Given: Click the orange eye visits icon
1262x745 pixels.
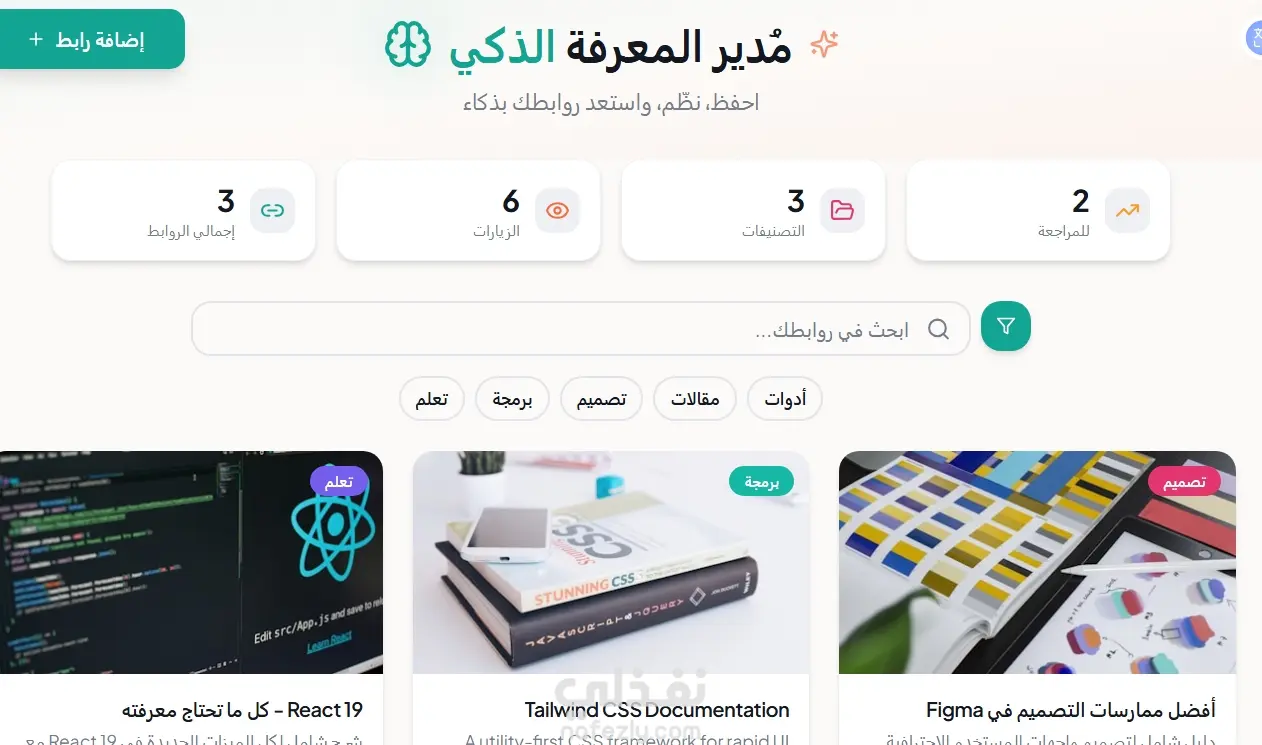Looking at the screenshot, I should pos(558,210).
